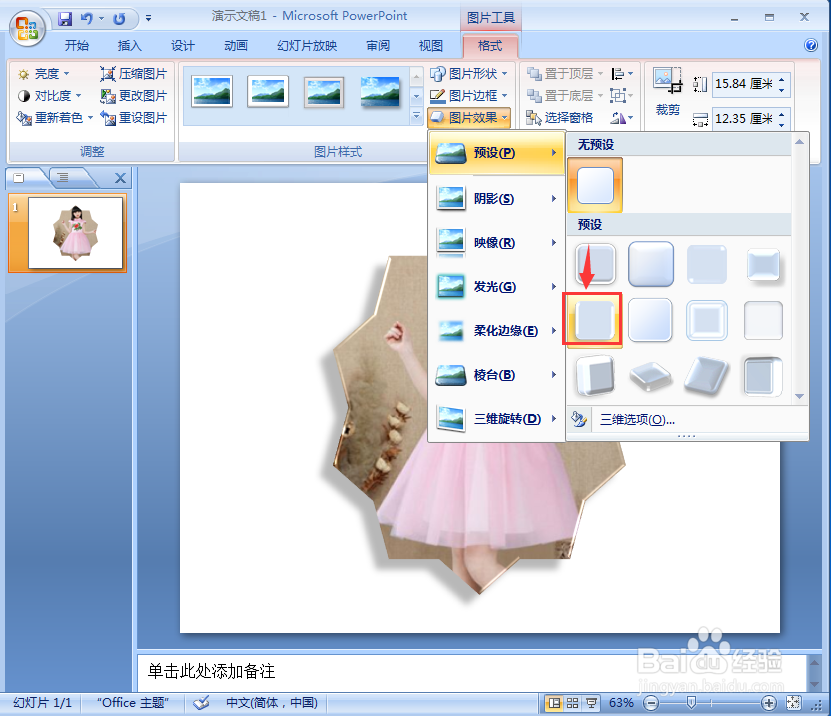Open the Contrast (对比度) dropdown
The height and width of the screenshot is (716, 831).
[x=49, y=96]
